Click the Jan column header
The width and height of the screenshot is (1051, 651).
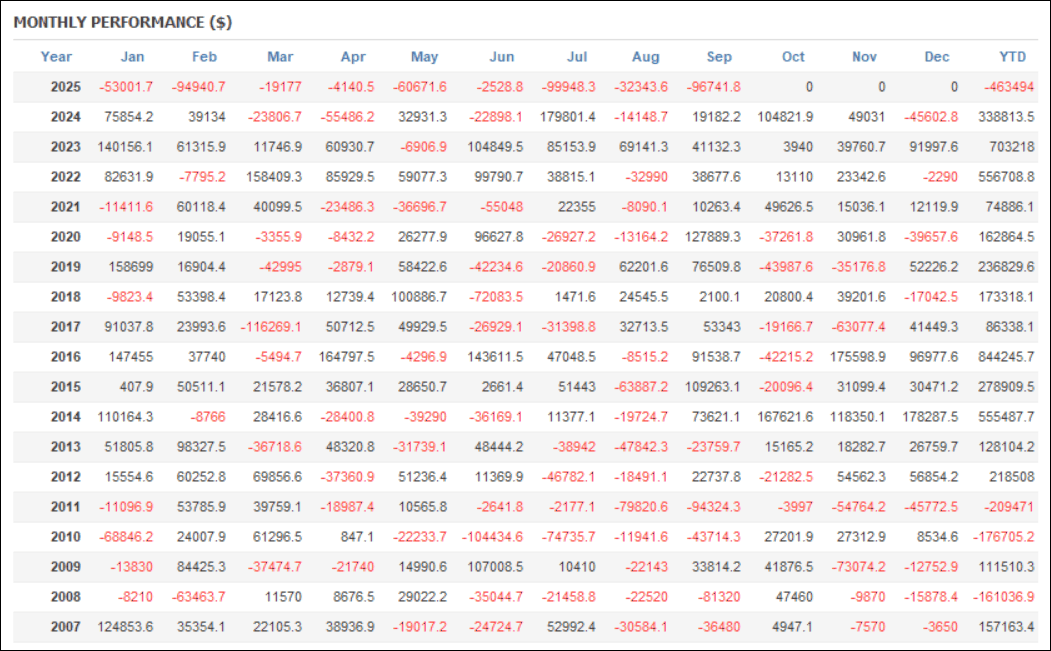(x=132, y=57)
